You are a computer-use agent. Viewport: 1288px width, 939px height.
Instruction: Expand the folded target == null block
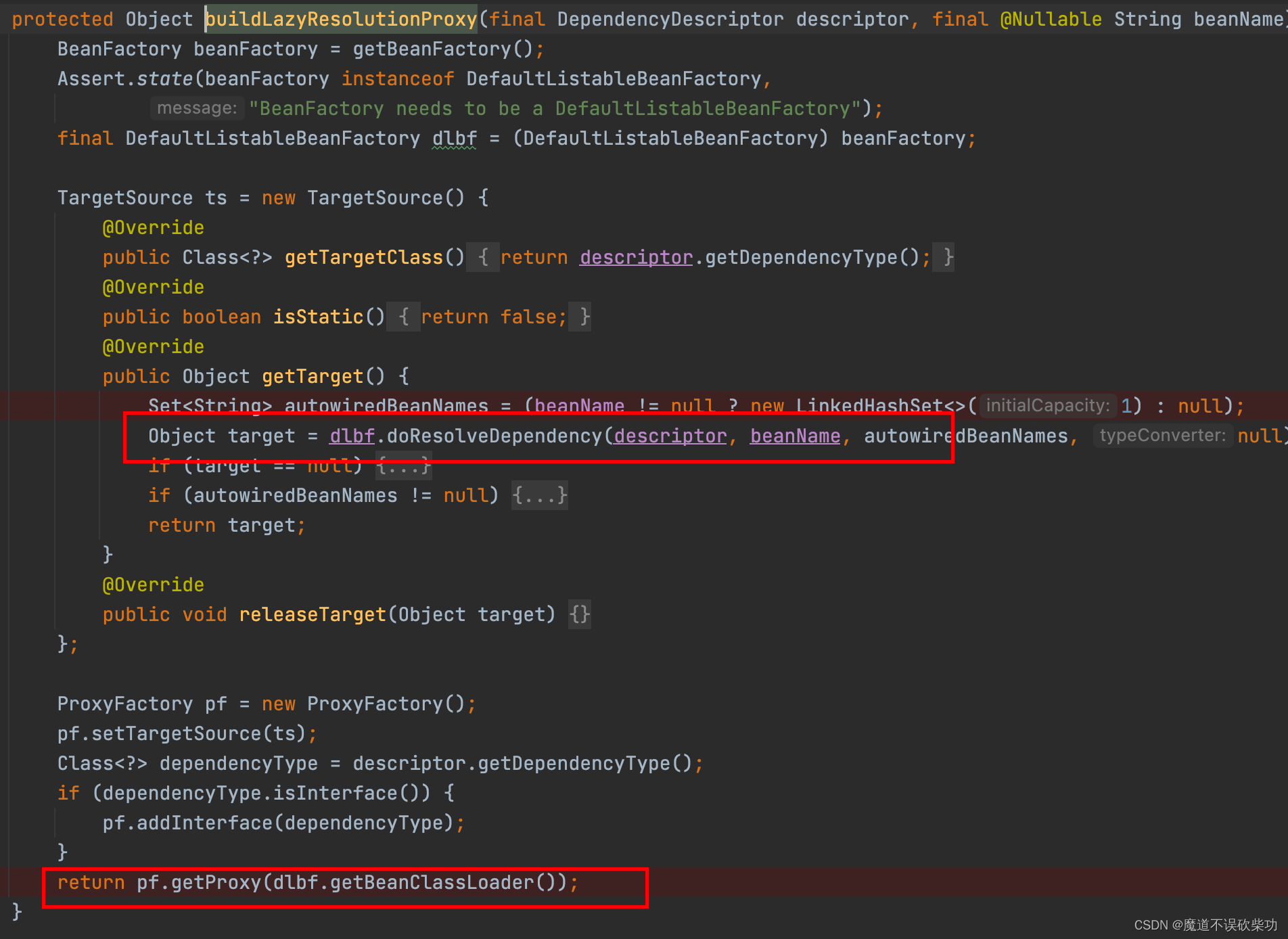click(403, 466)
